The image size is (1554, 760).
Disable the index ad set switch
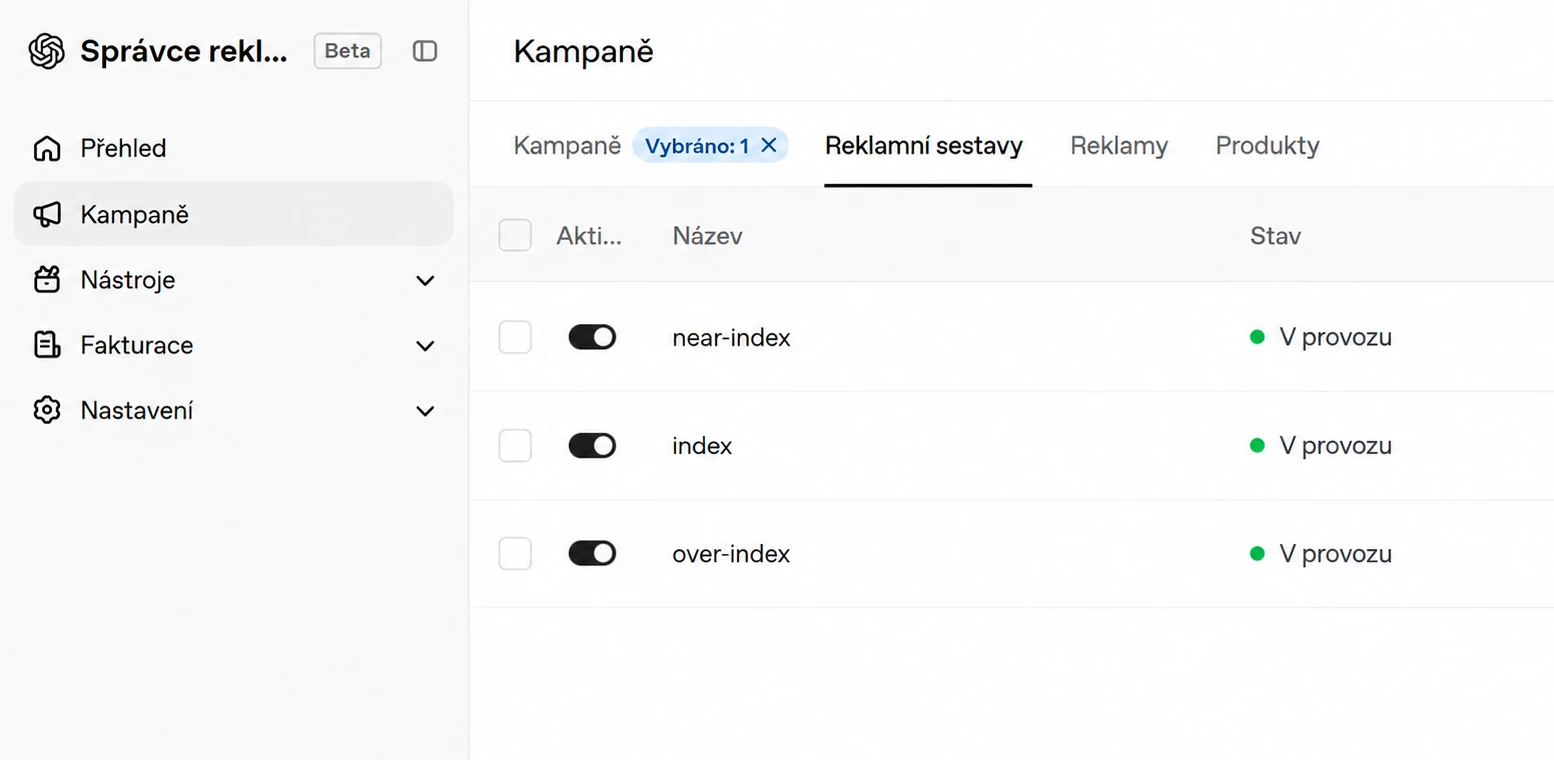592,445
